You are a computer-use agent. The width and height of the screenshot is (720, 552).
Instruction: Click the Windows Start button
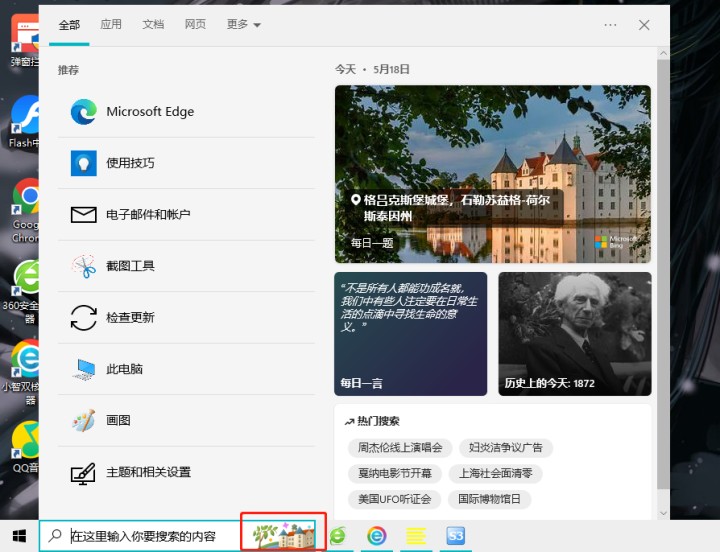pyautogui.click(x=19, y=536)
